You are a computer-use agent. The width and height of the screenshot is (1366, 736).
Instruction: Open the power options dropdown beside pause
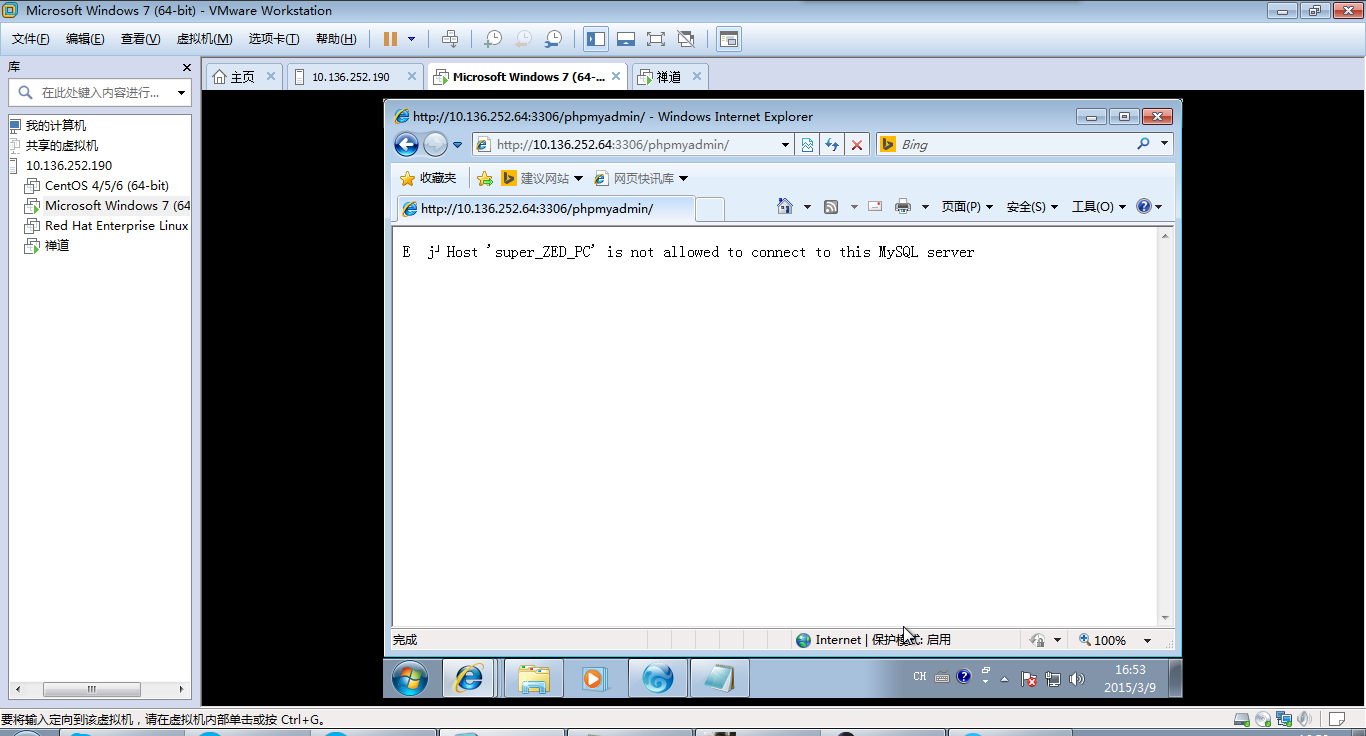pyautogui.click(x=411, y=39)
